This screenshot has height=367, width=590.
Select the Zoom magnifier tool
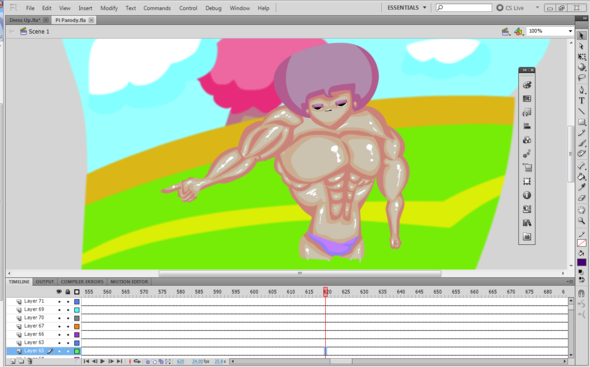582,221
